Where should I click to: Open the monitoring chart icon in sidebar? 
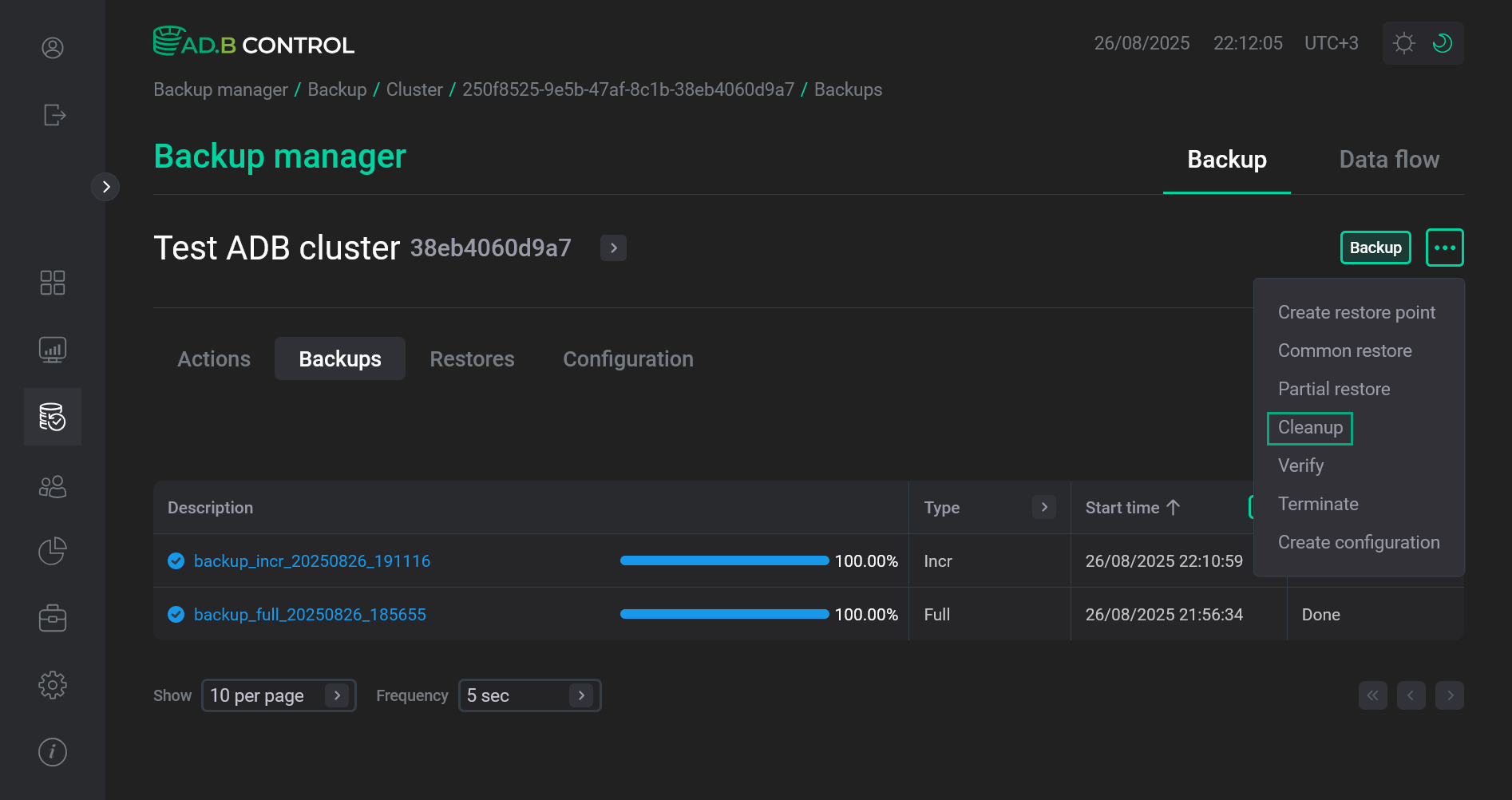(x=53, y=350)
